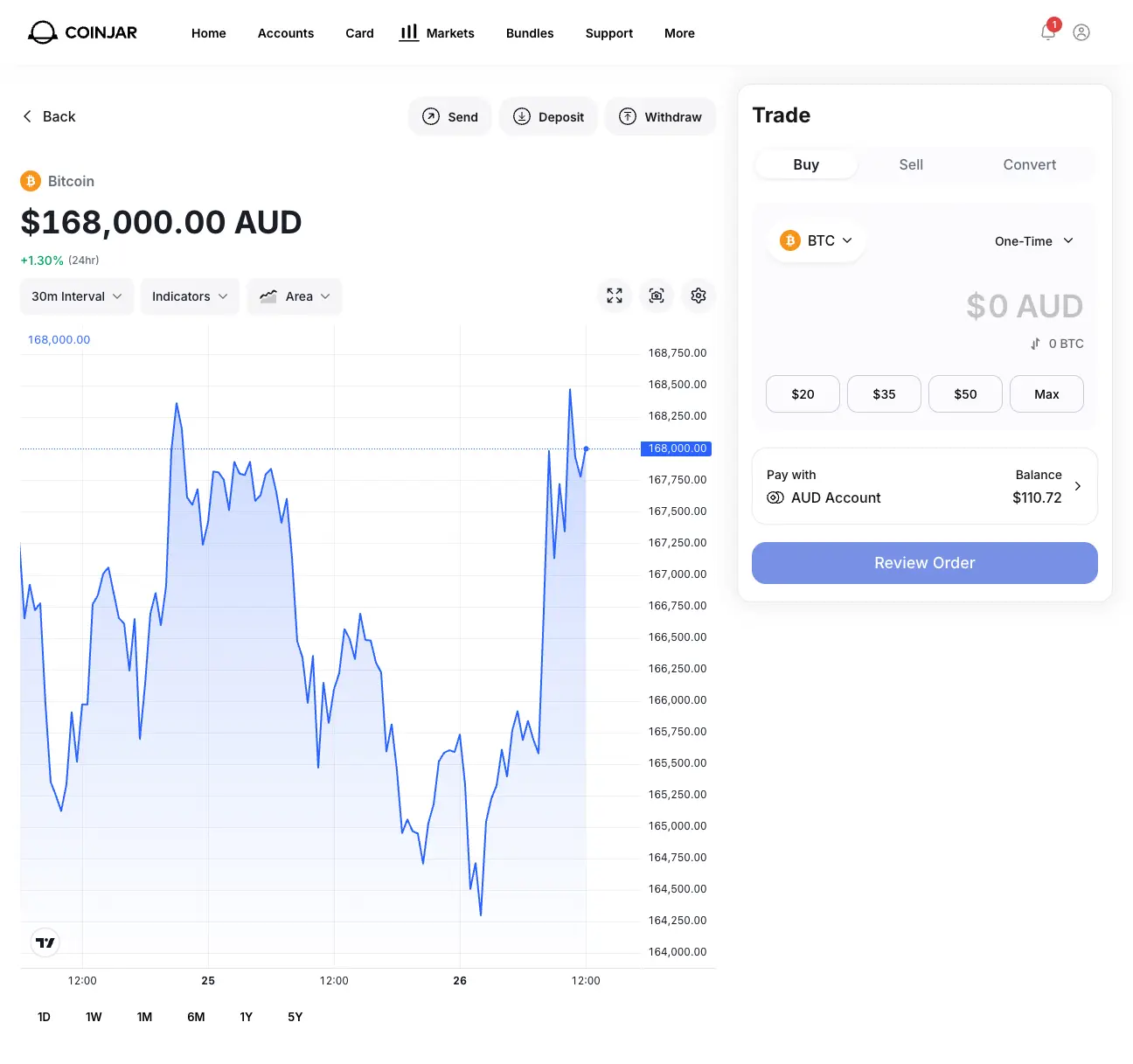
Task: Select the 1W time range
Action: coord(94,1017)
